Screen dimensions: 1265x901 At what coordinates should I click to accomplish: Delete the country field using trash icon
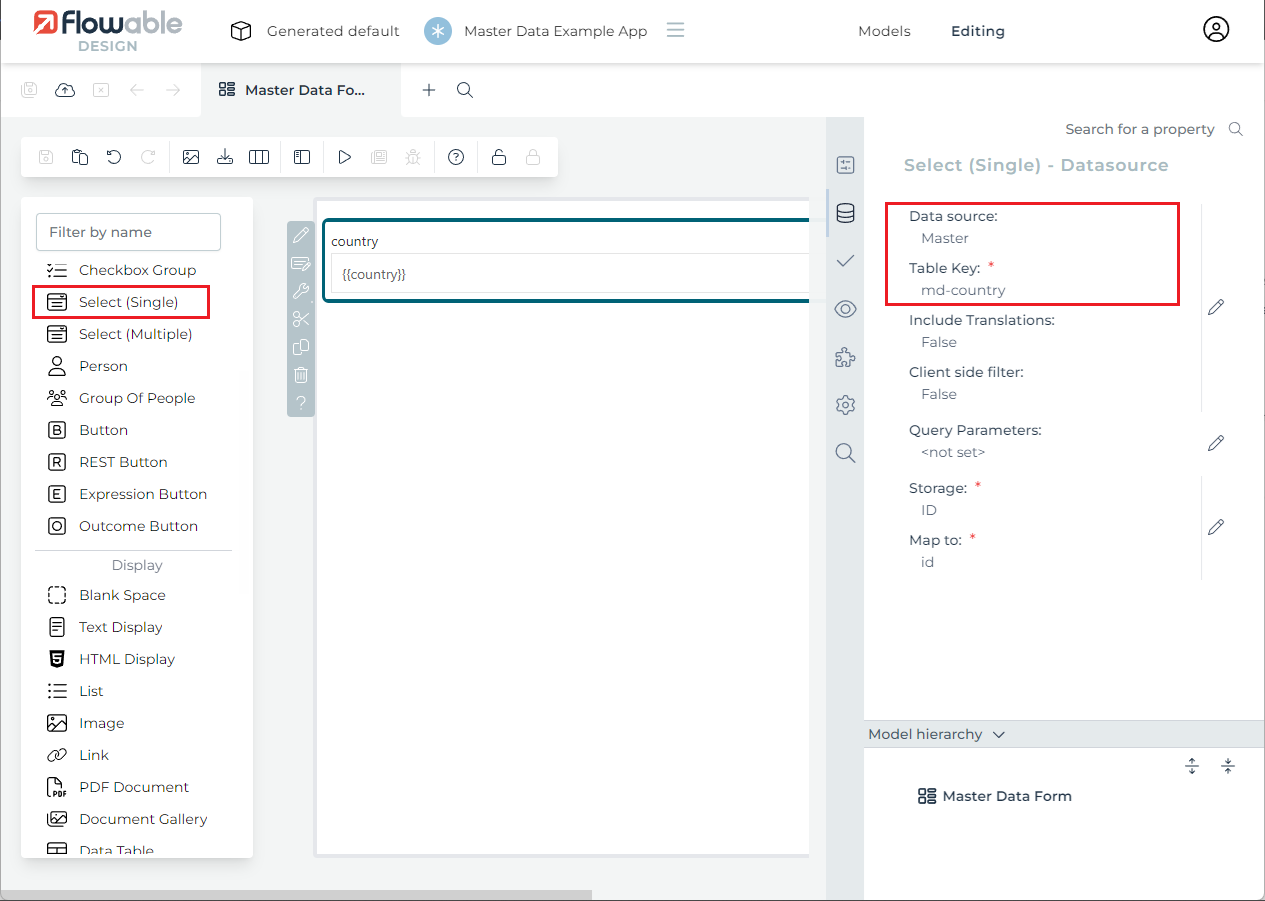[301, 376]
